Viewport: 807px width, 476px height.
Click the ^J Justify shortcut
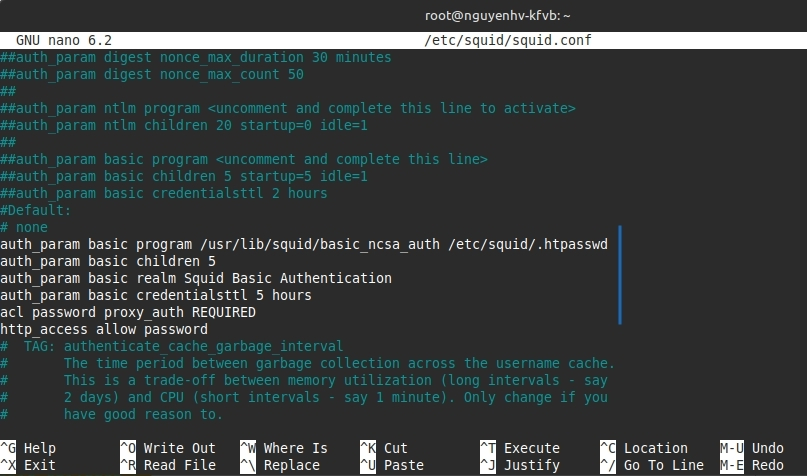(x=520, y=465)
